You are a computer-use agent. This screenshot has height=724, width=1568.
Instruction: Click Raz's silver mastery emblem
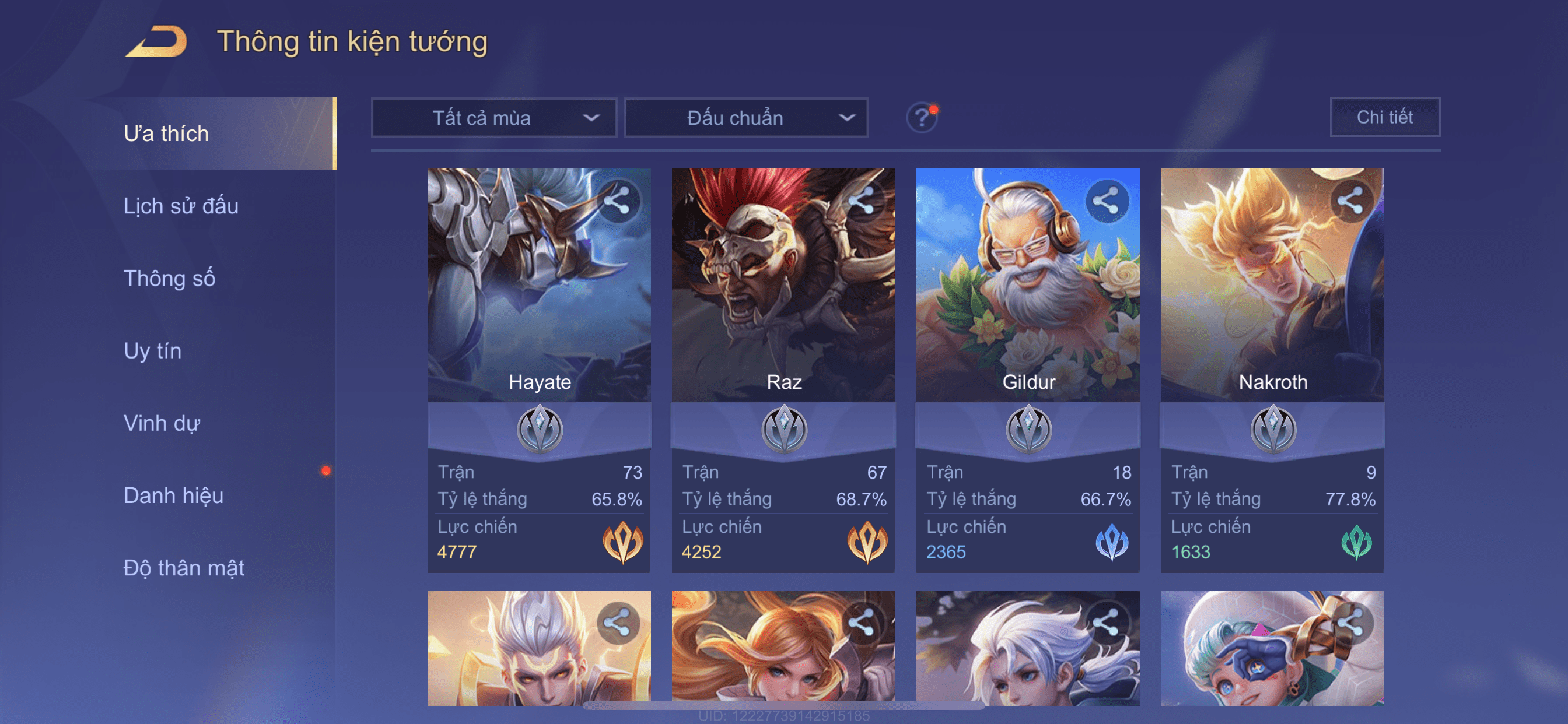pyautogui.click(x=784, y=430)
